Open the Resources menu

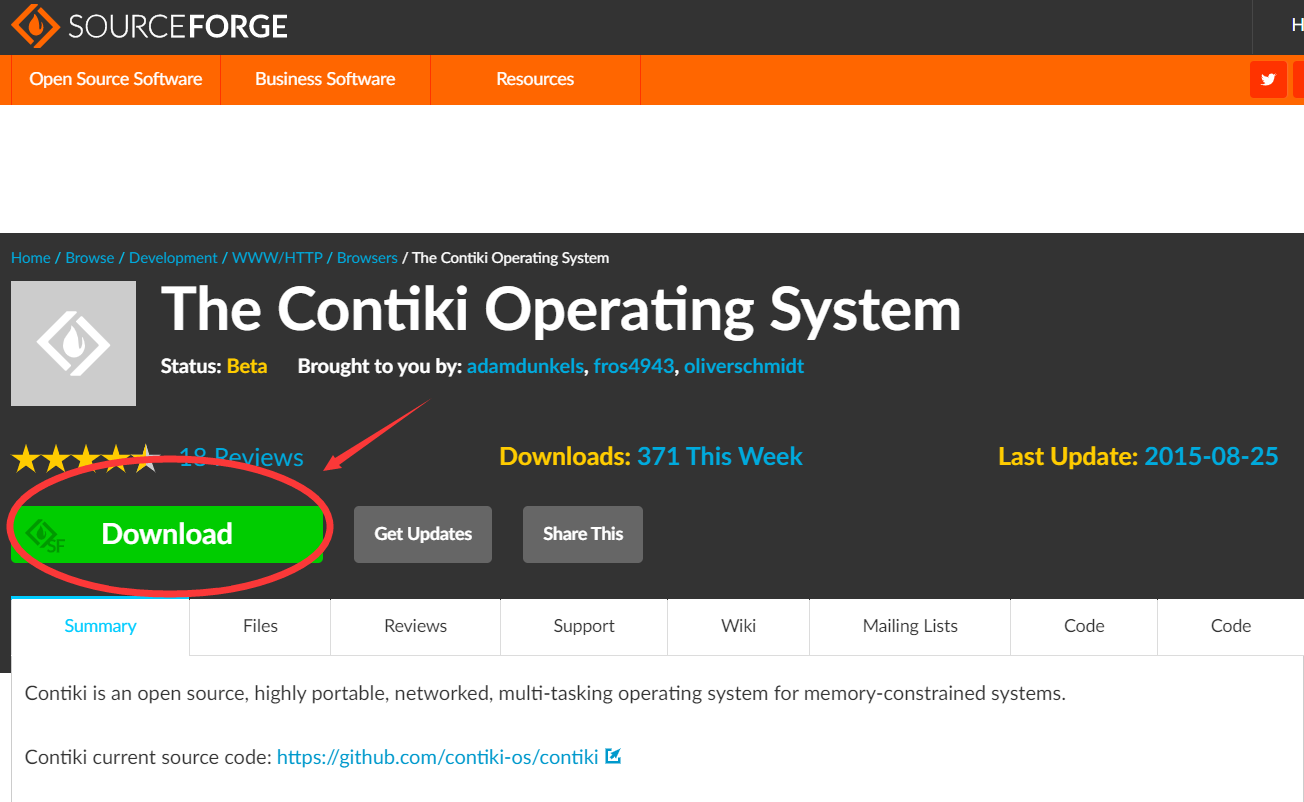click(535, 79)
